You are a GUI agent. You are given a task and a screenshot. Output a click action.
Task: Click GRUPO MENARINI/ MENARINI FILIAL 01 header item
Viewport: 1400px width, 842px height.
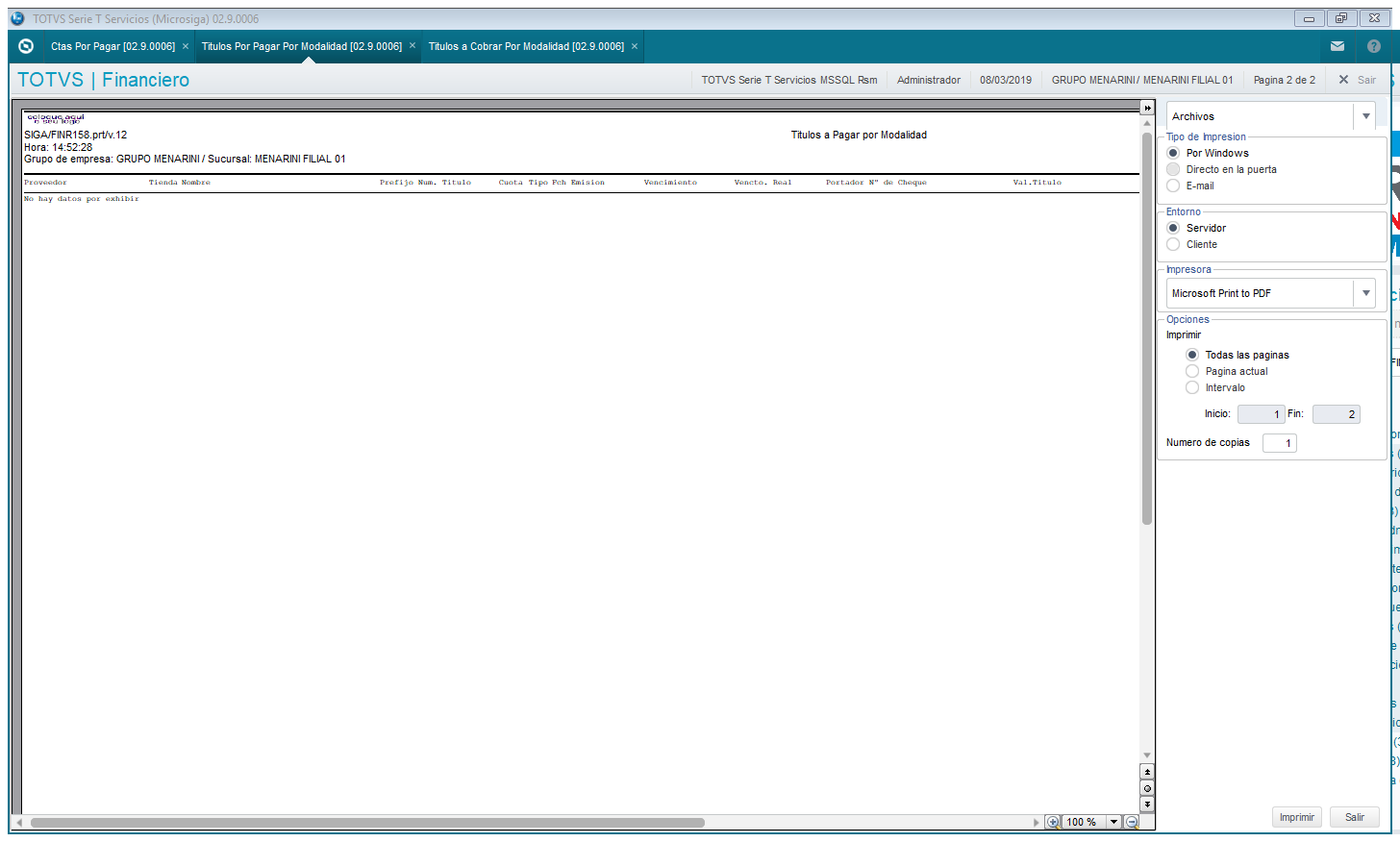point(1142,80)
